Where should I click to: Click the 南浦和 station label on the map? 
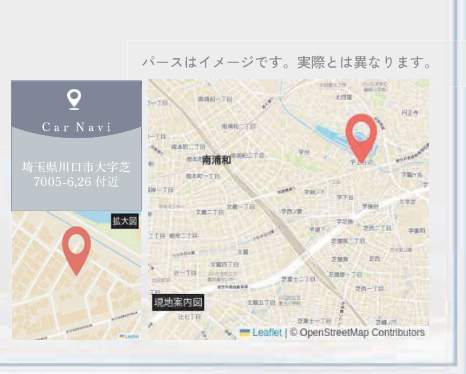tap(217, 160)
